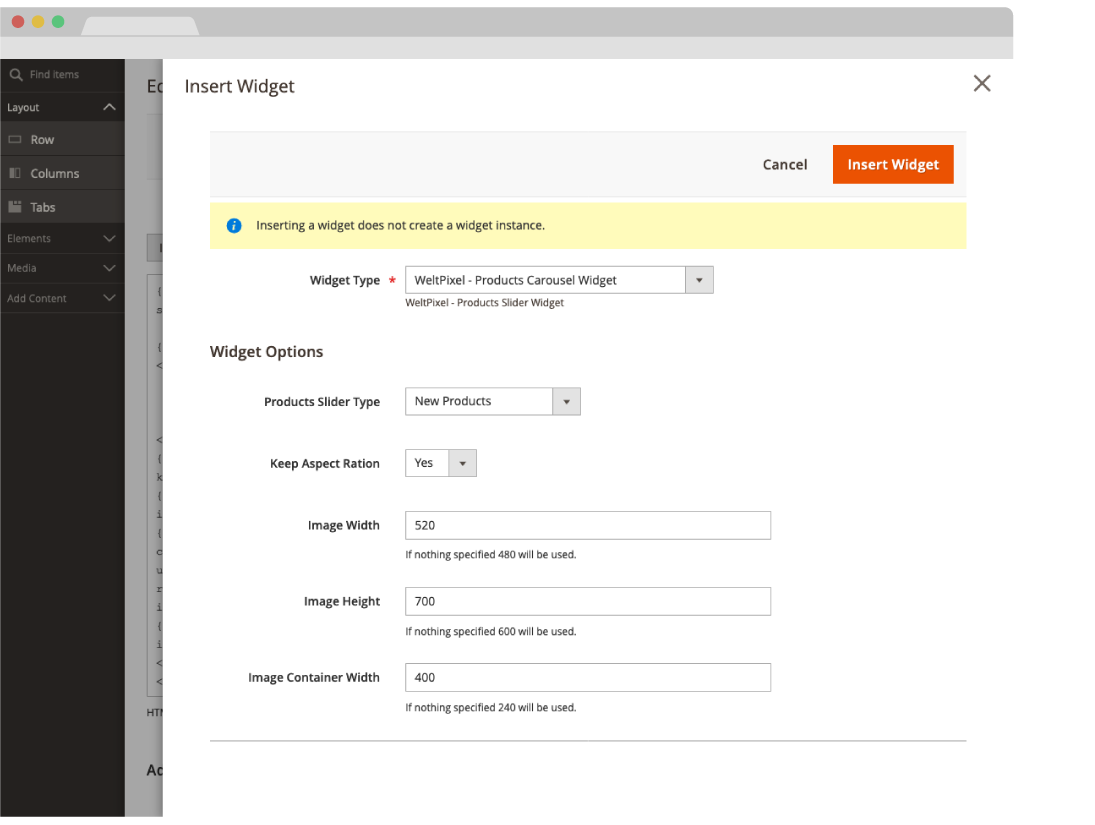Click the search magnifier icon in sidebar
1095x825 pixels.
(15, 75)
